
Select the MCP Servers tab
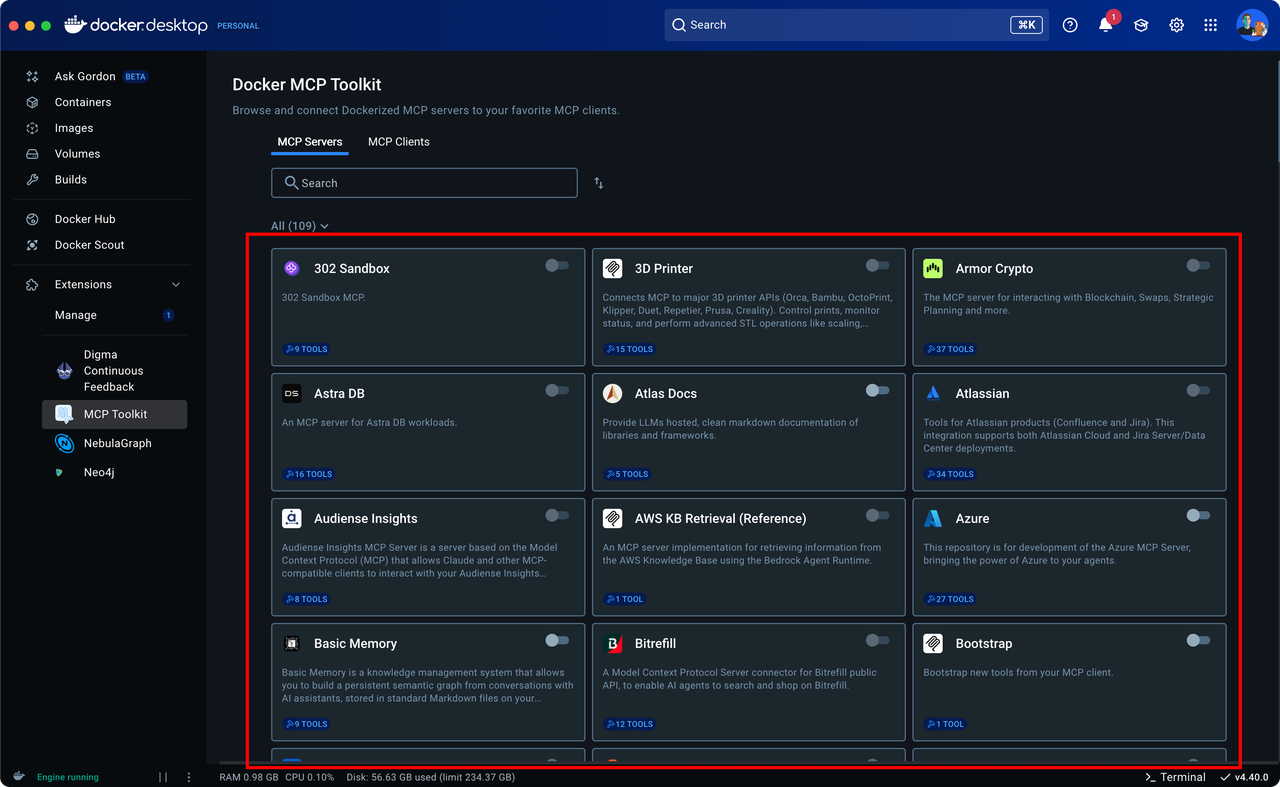tap(310, 142)
